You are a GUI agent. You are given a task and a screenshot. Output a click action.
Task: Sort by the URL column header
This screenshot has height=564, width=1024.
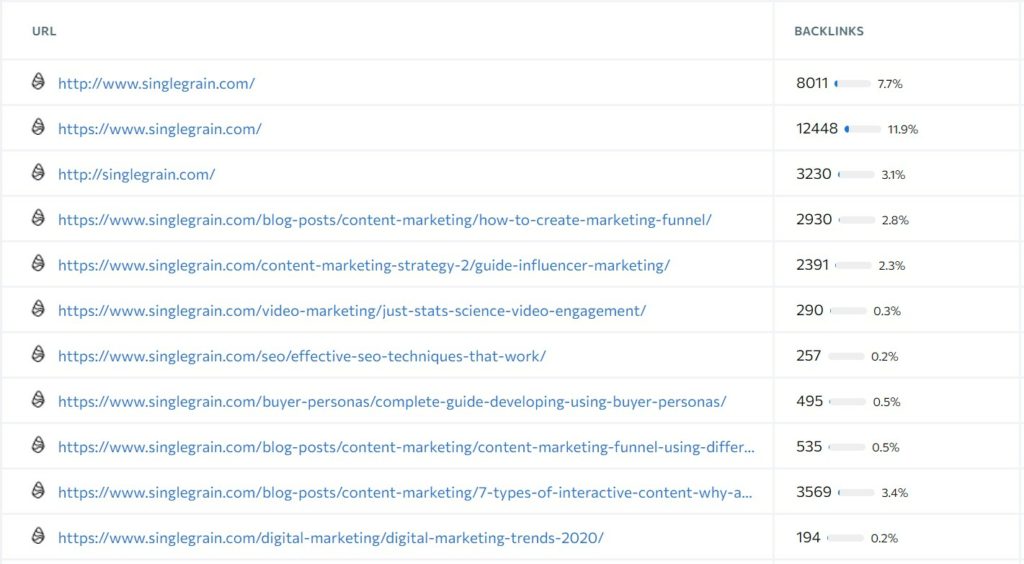(44, 31)
